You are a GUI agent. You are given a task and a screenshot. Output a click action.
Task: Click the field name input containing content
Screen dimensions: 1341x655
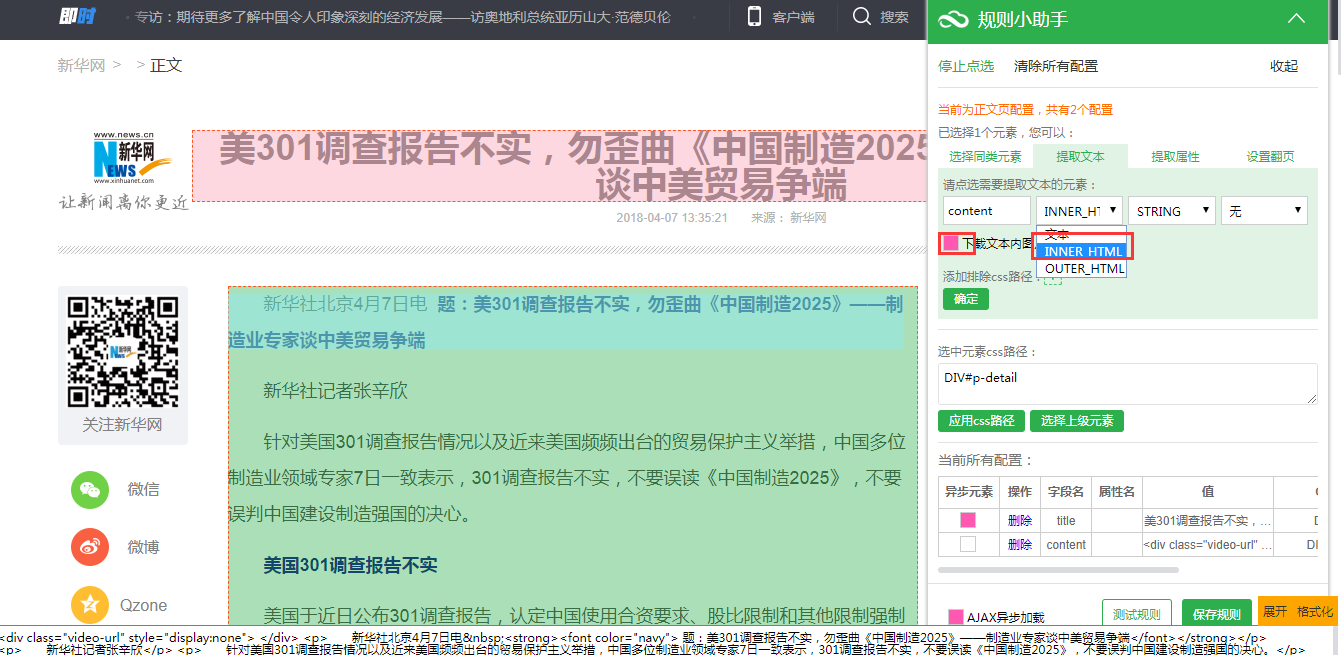point(987,211)
